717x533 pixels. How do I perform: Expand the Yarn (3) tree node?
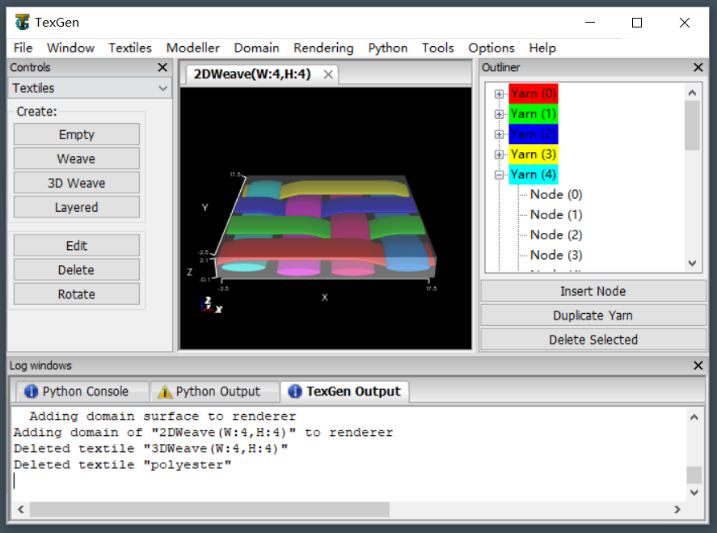pyautogui.click(x=499, y=154)
